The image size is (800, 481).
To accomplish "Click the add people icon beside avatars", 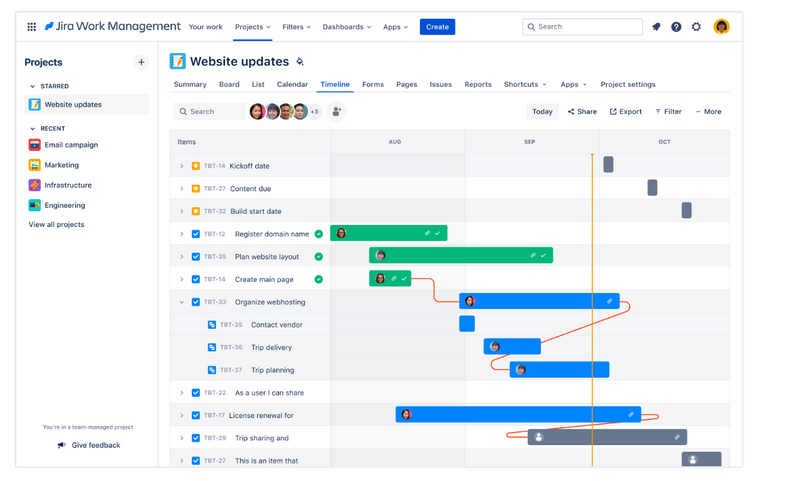I will click(337, 112).
